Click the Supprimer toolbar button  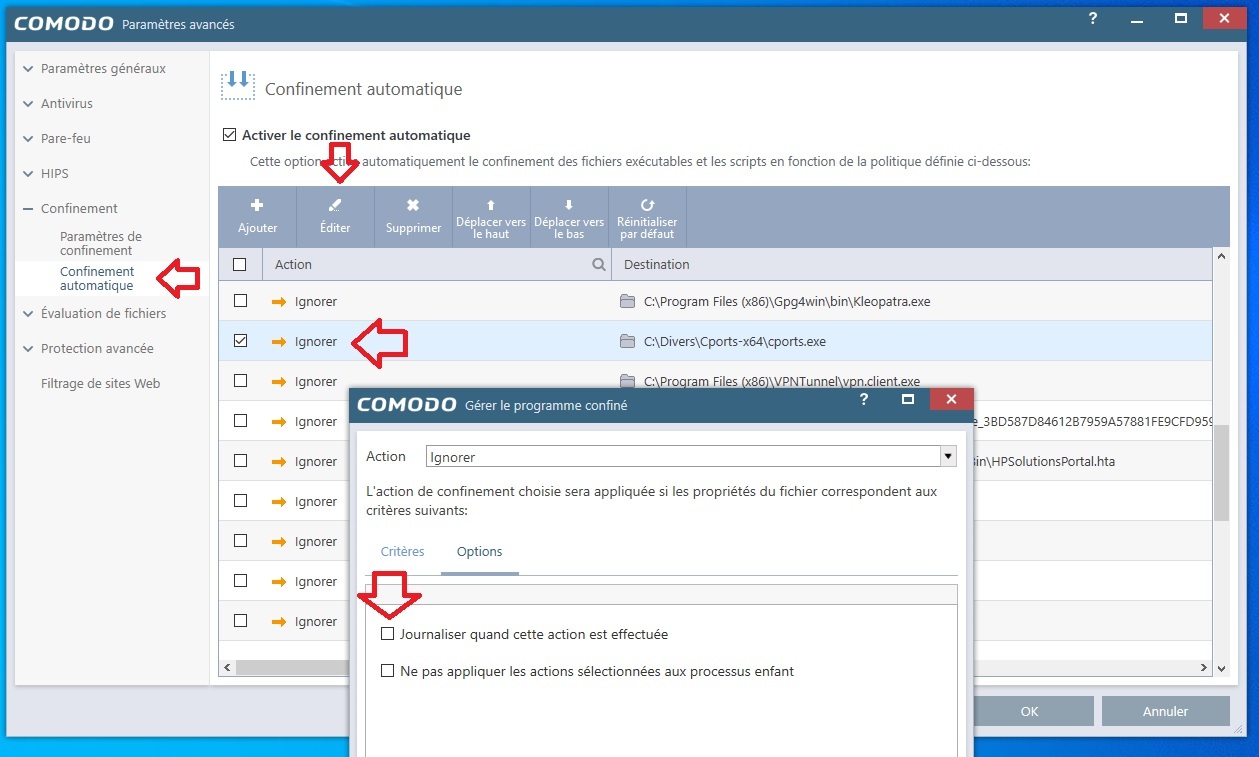[x=413, y=216]
